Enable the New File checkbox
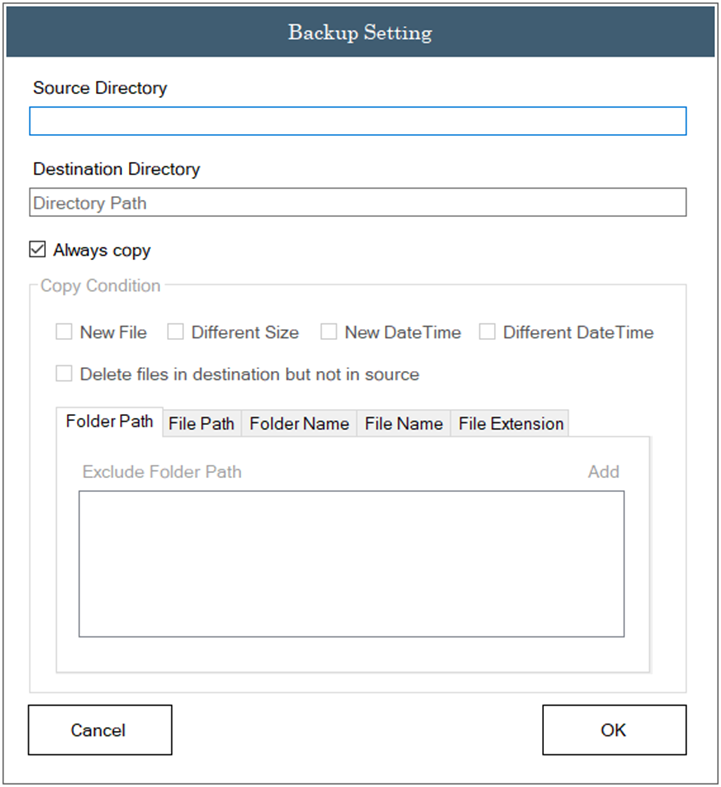721x787 pixels. point(64,332)
